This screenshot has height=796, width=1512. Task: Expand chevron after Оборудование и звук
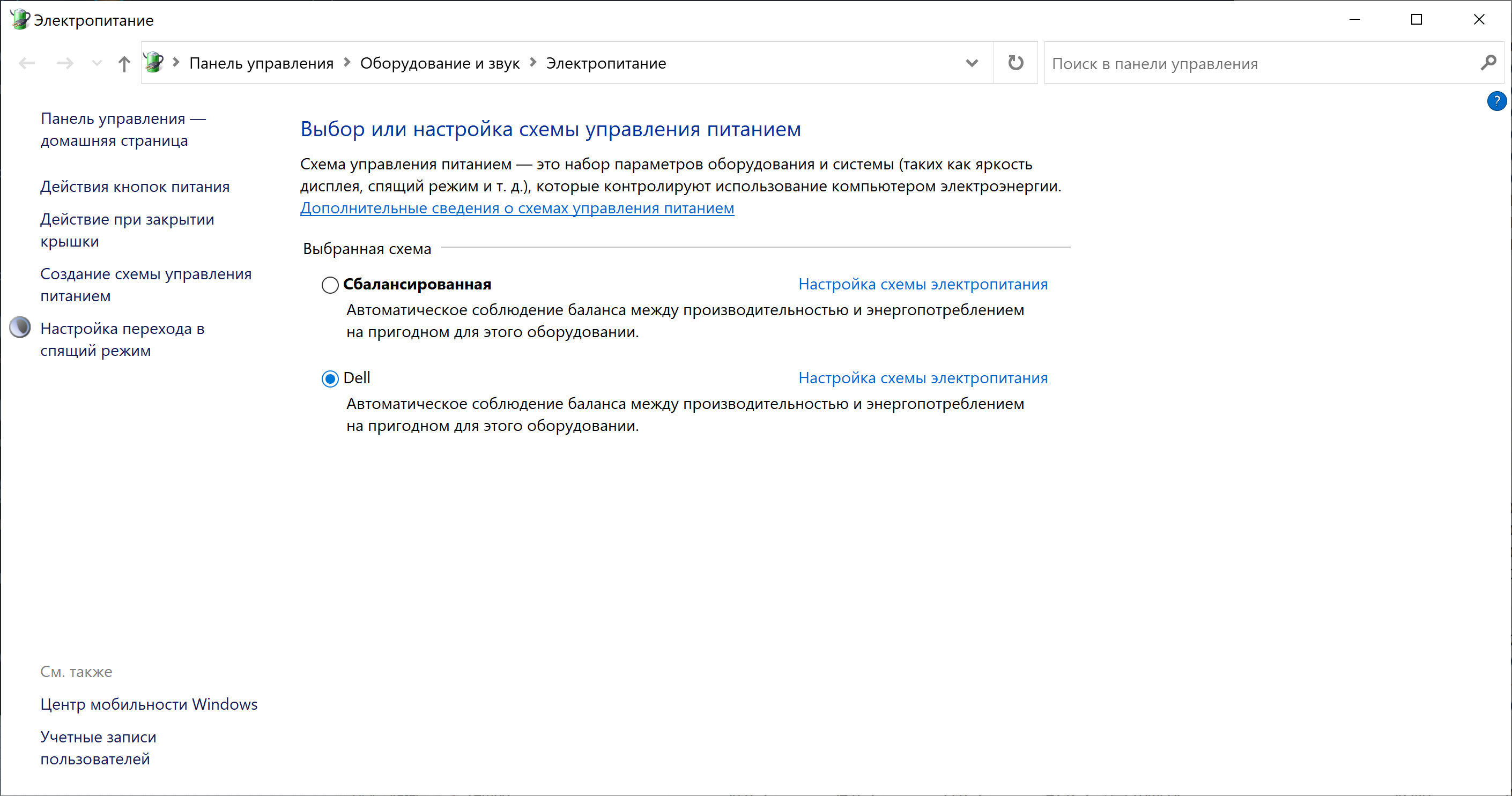[533, 62]
